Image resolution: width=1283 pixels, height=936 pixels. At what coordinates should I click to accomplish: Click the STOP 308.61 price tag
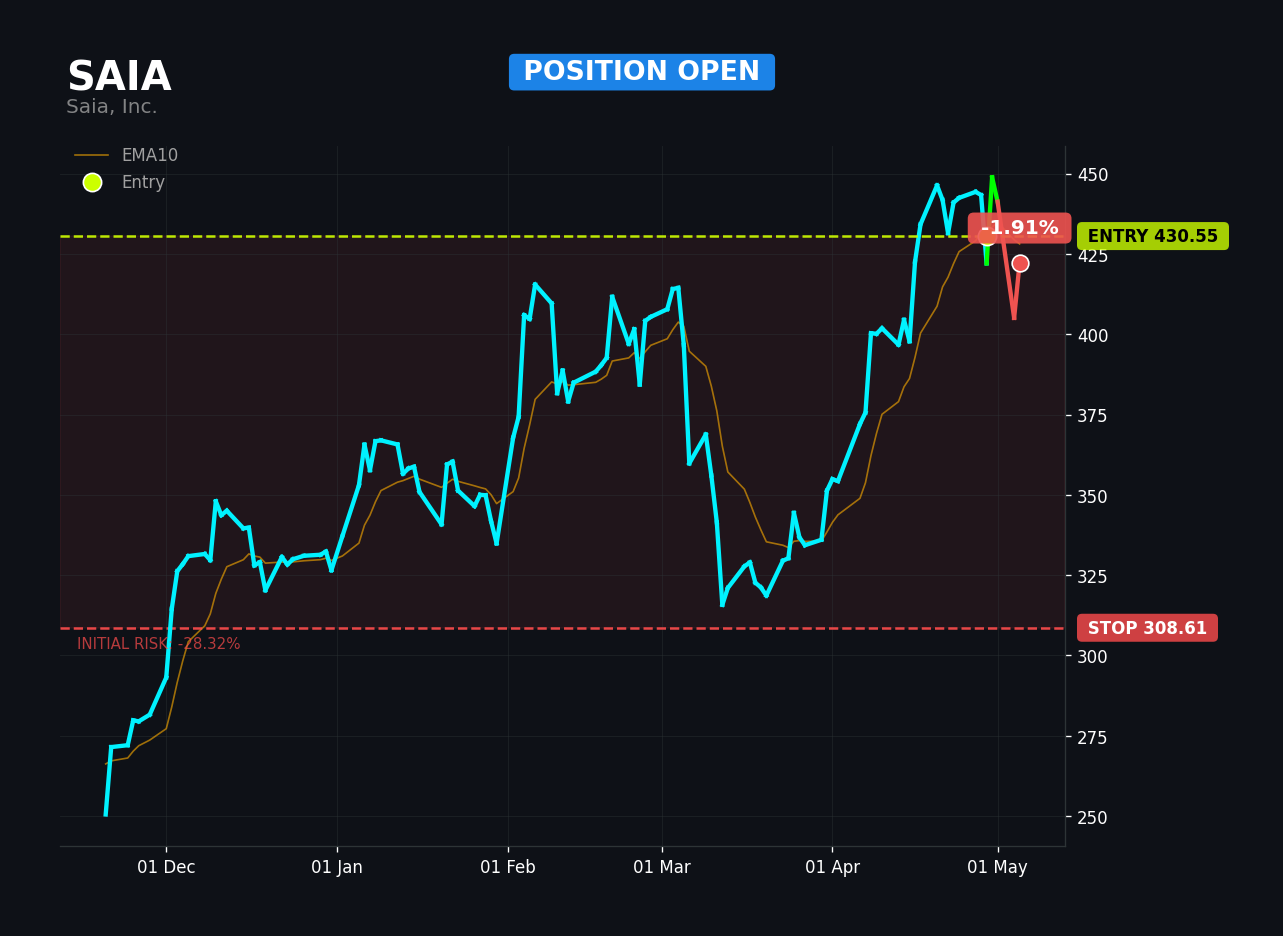(x=1147, y=628)
